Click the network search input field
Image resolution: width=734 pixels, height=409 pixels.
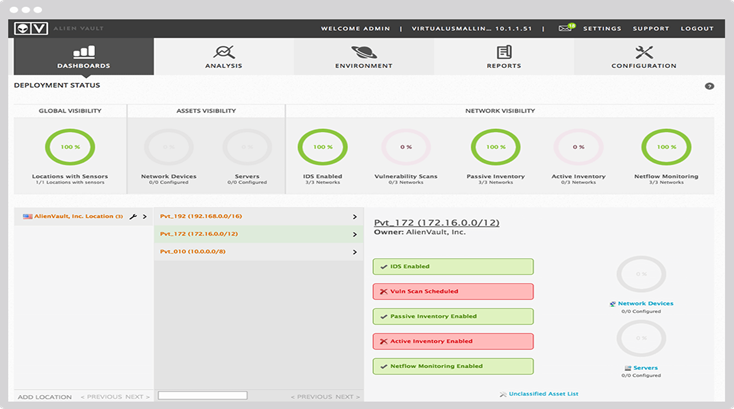tap(203, 396)
